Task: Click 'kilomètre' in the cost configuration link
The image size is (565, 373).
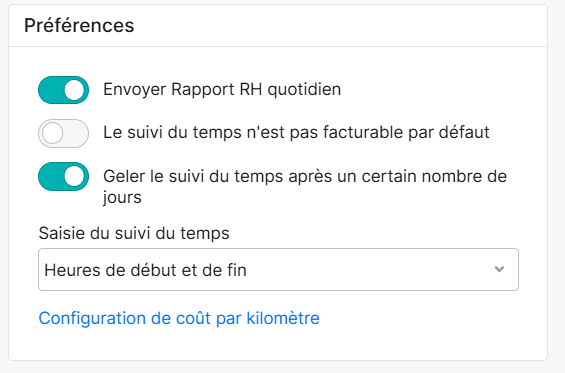Action: (x=283, y=318)
